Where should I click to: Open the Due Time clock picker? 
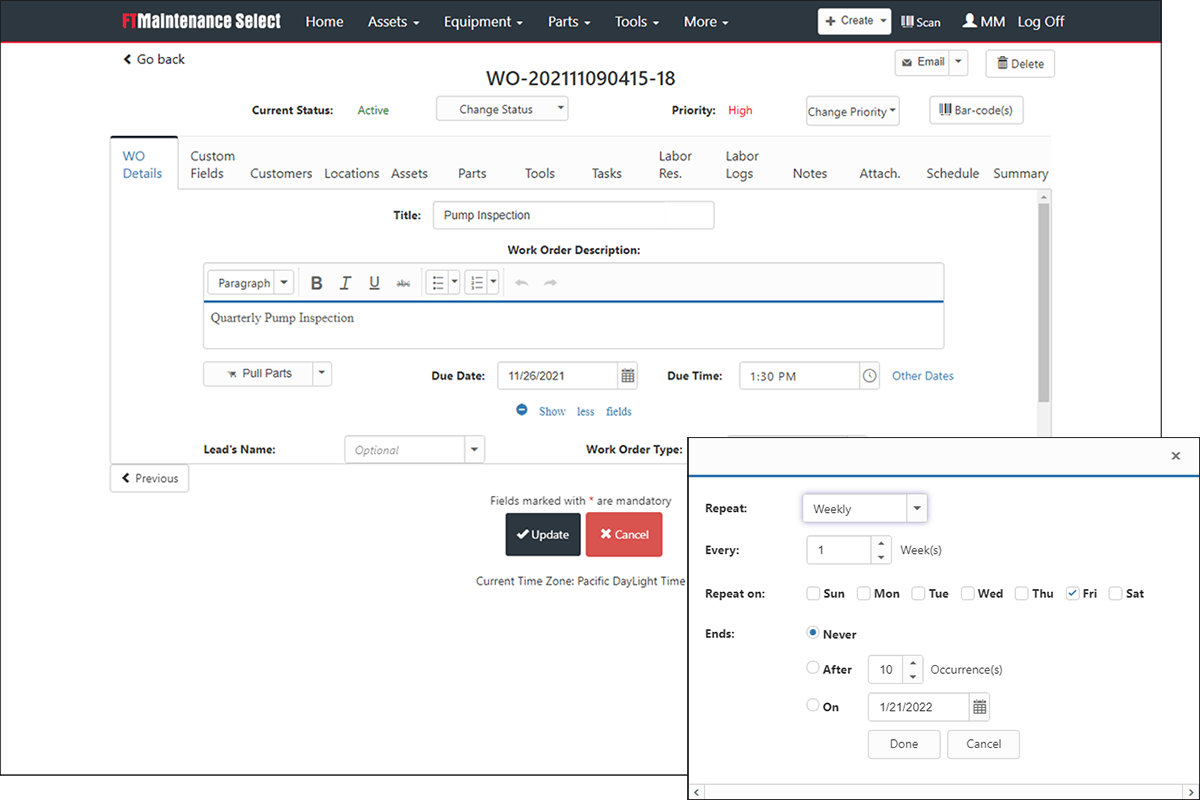click(869, 376)
